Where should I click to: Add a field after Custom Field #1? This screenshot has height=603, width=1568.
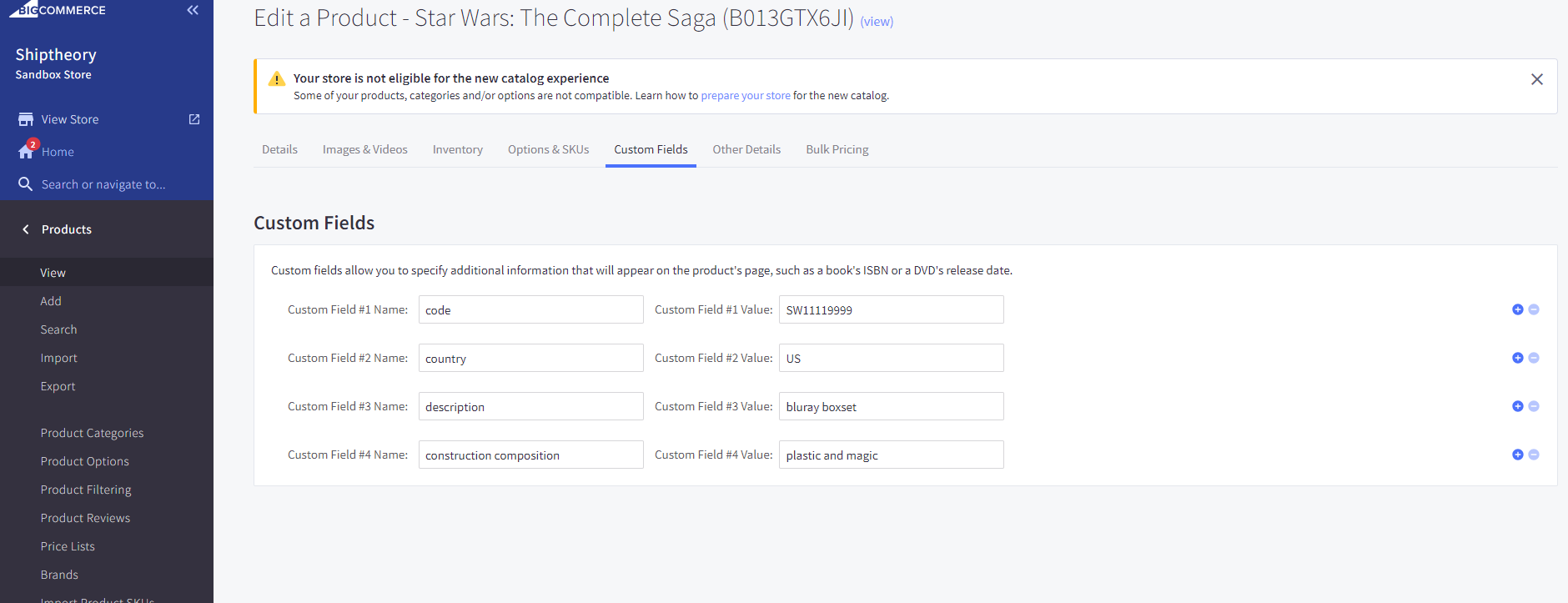point(1518,309)
